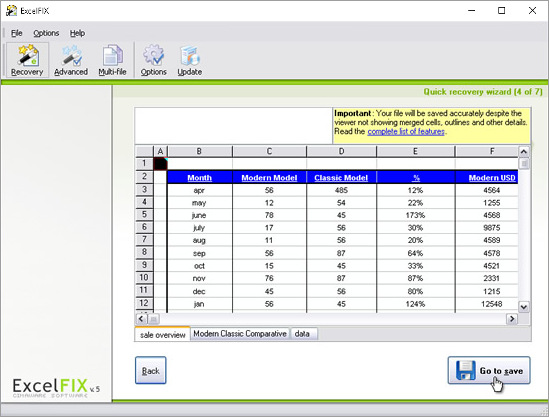
Task: Click the cell with value 78
Action: click(269, 215)
